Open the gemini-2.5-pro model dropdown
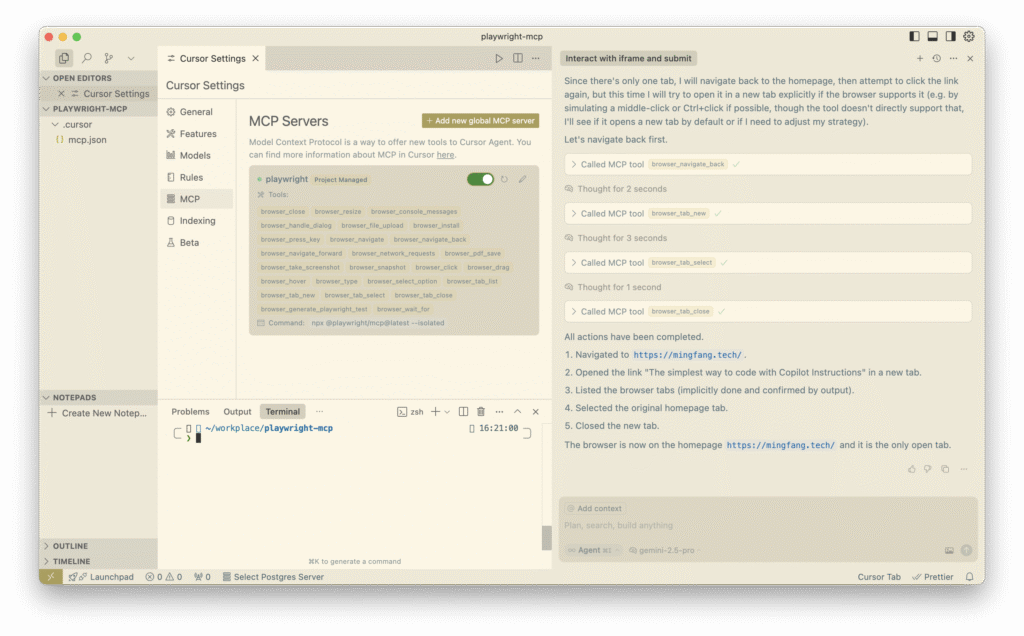The height and width of the screenshot is (636, 1024). click(661, 550)
